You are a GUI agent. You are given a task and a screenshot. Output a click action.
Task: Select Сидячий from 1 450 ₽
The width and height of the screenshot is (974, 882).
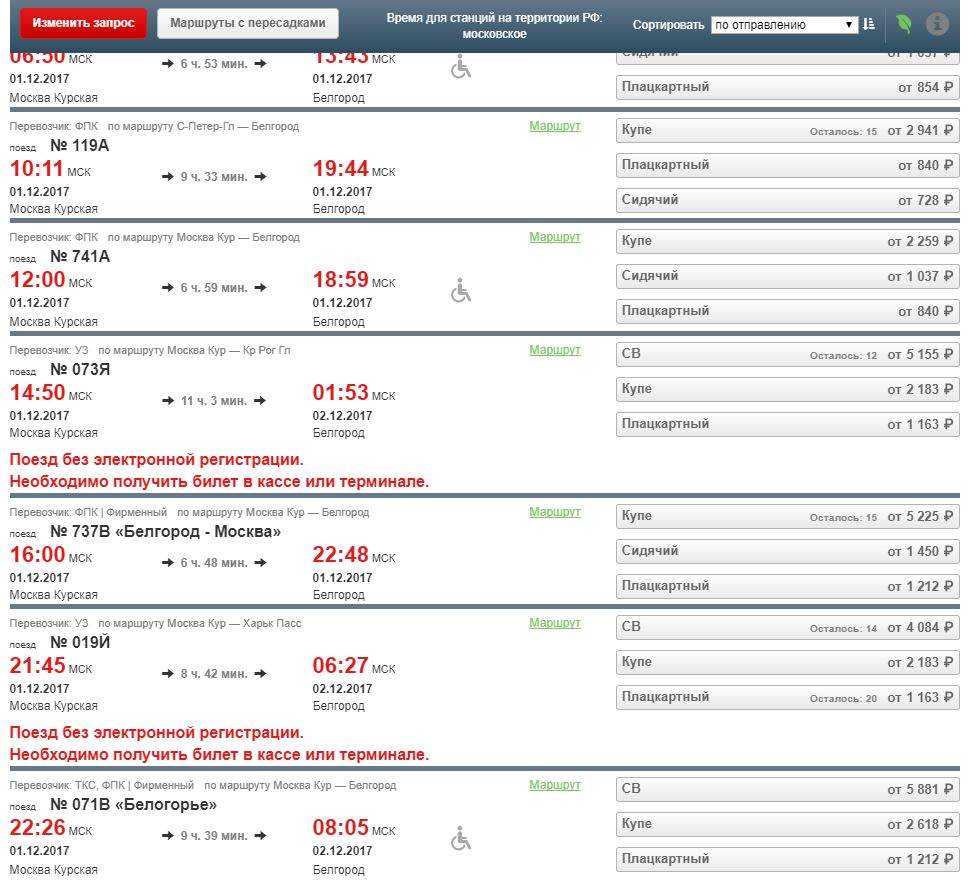point(788,551)
